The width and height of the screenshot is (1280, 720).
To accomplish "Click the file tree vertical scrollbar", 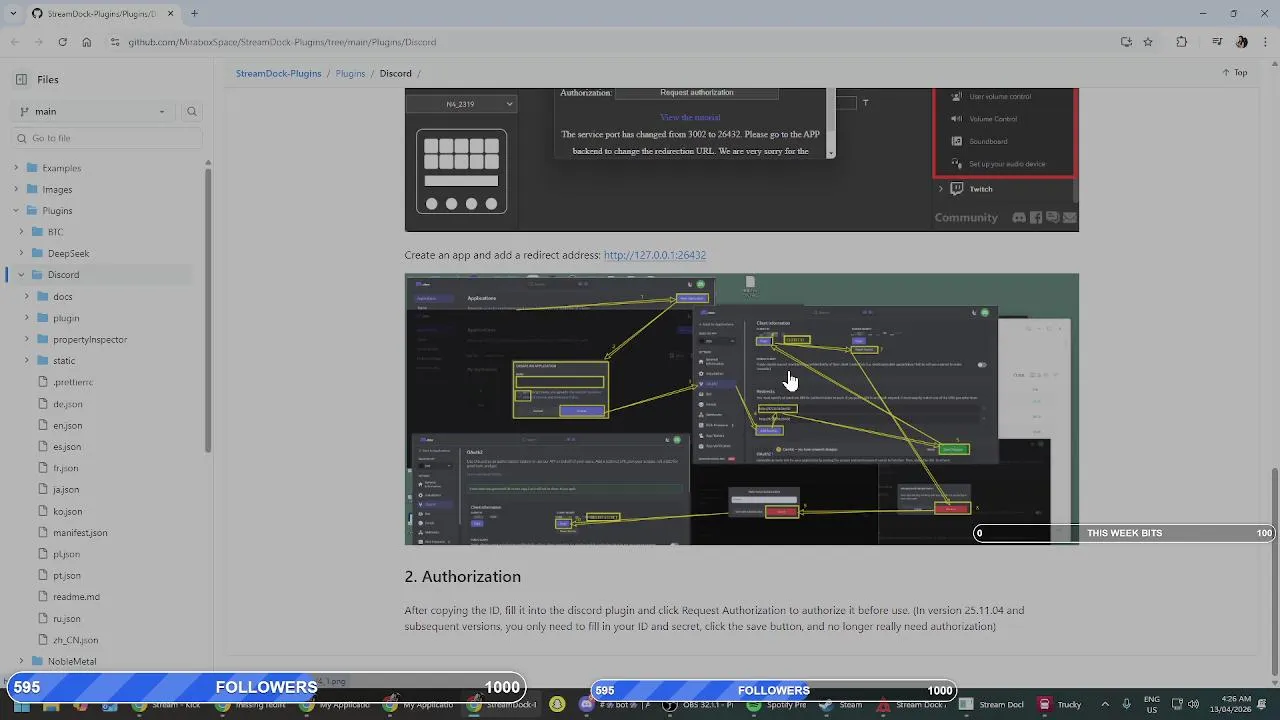I will 208,310.
